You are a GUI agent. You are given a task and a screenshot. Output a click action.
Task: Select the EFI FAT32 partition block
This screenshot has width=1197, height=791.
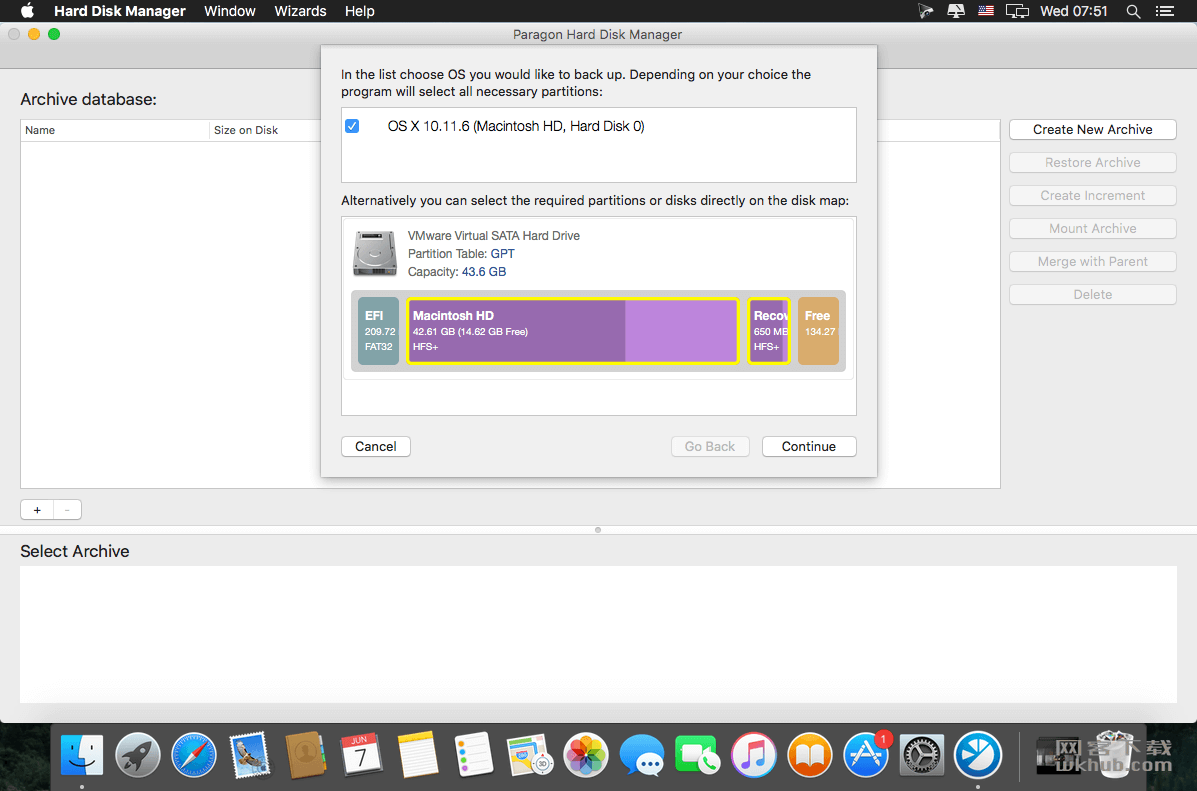tap(379, 331)
